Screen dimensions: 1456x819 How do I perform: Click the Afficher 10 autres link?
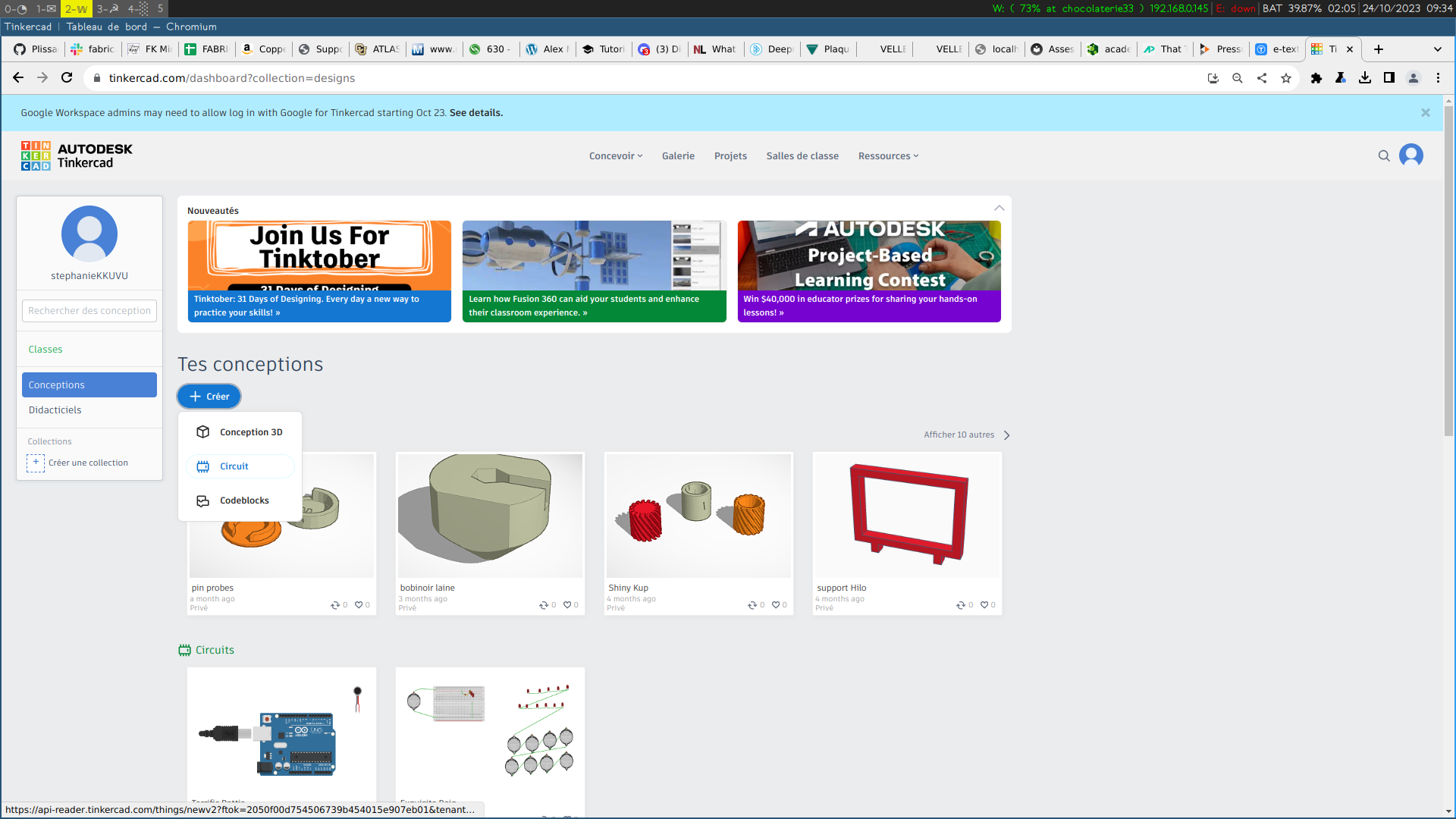(x=959, y=435)
